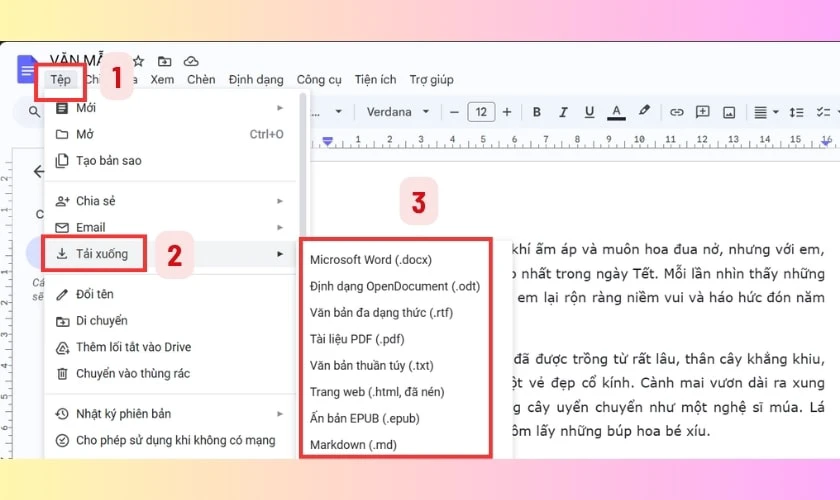The width and height of the screenshot is (840, 500).
Task: Click the search magnifier icon
Action: [x=34, y=111]
